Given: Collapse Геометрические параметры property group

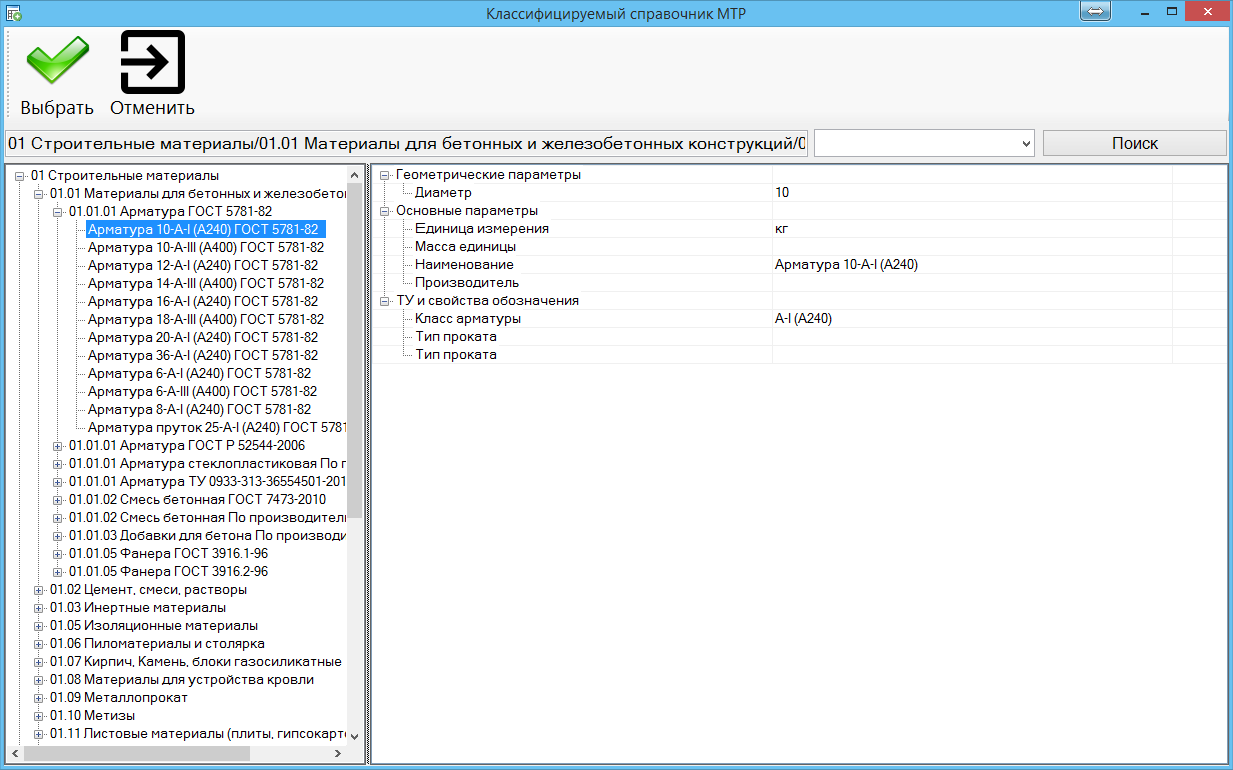Looking at the screenshot, I should click(x=384, y=175).
